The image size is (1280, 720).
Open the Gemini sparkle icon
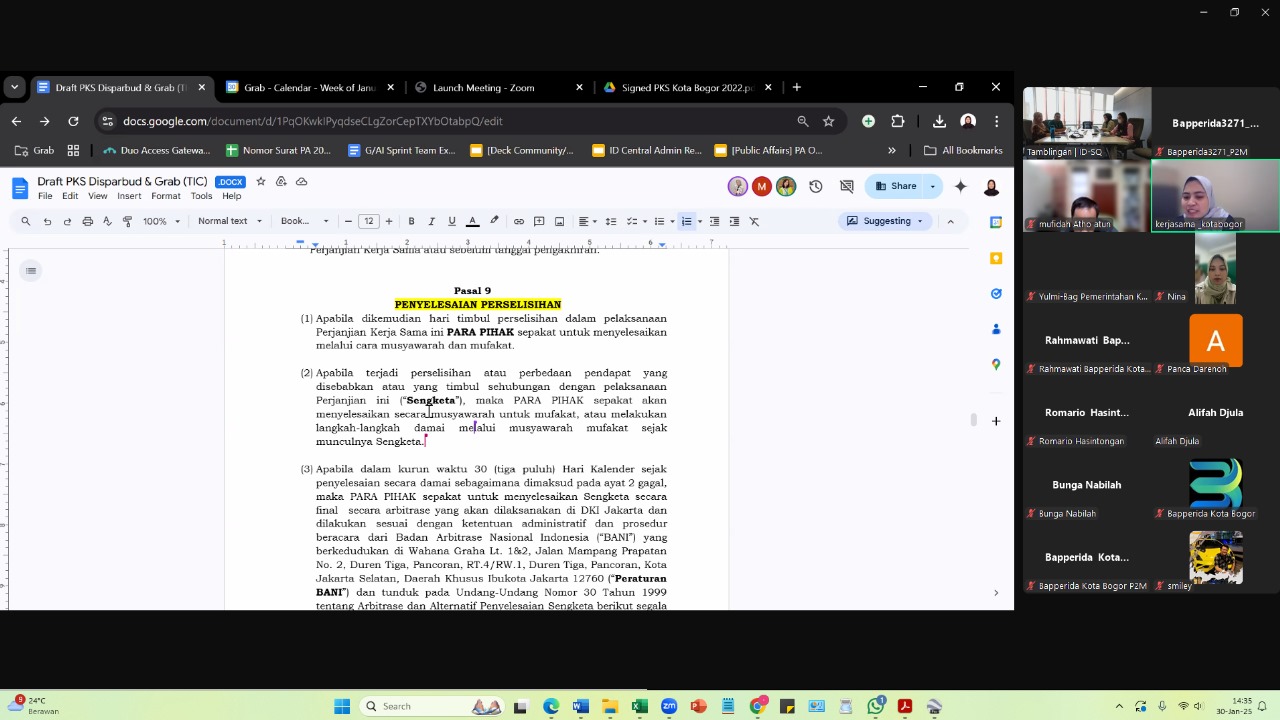(x=960, y=186)
